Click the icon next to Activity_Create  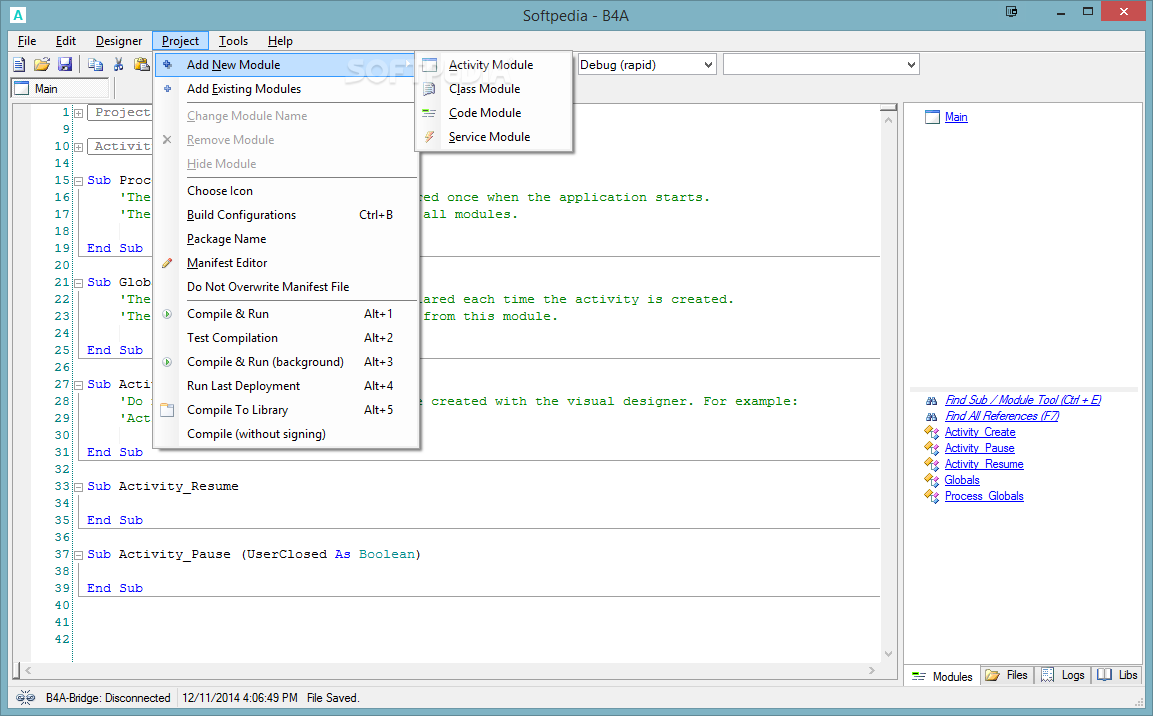coord(932,432)
